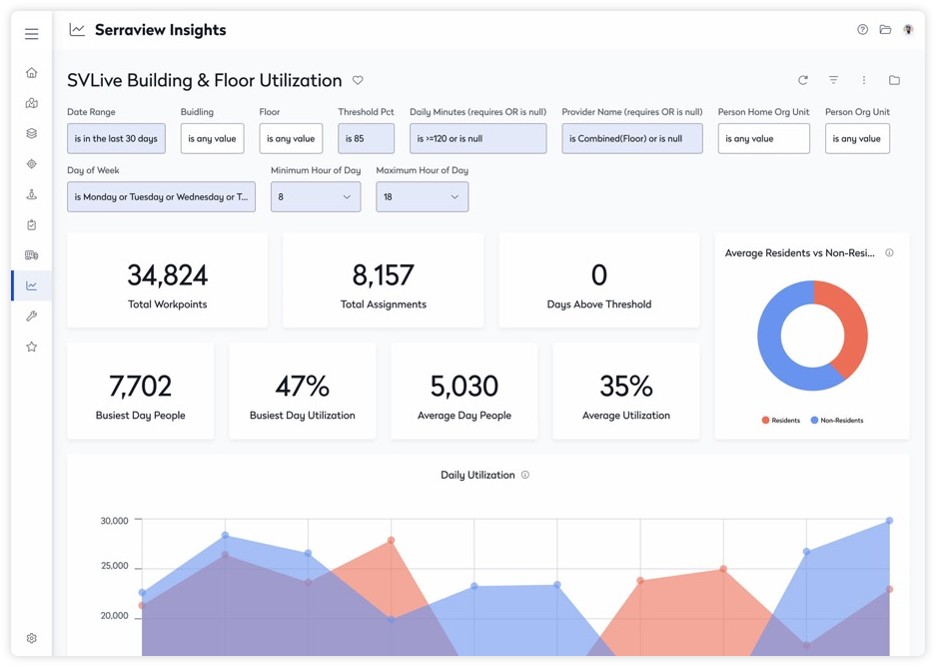Open settings gear at sidebar bottom

click(x=32, y=638)
